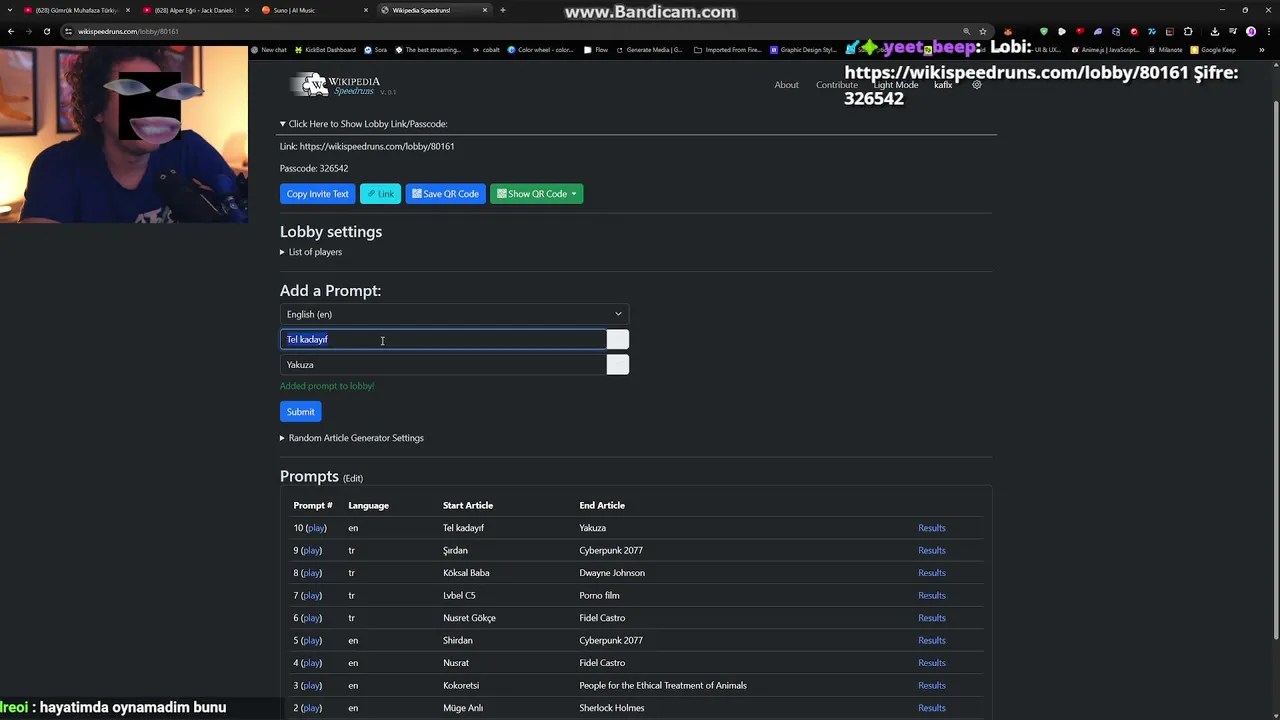Switch to the Alper Eğri Jack Daniels tab
The image size is (1280, 720).
pos(195,10)
